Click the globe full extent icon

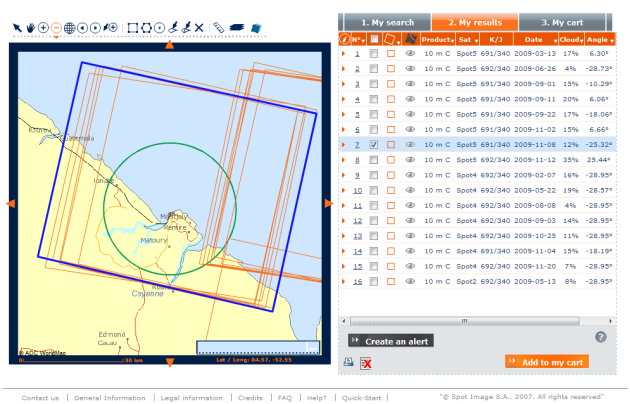70,28
